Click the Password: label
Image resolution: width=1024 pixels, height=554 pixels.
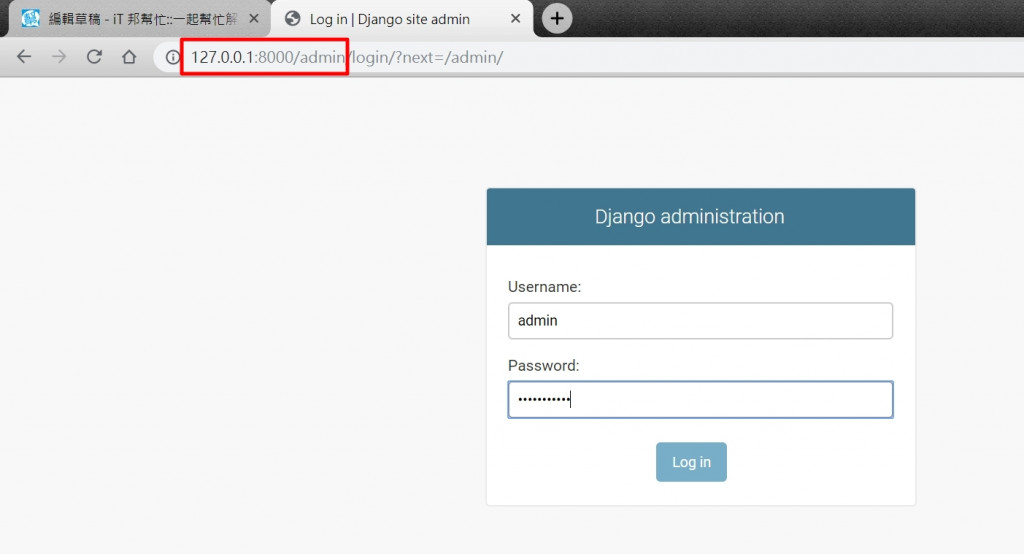click(543, 365)
